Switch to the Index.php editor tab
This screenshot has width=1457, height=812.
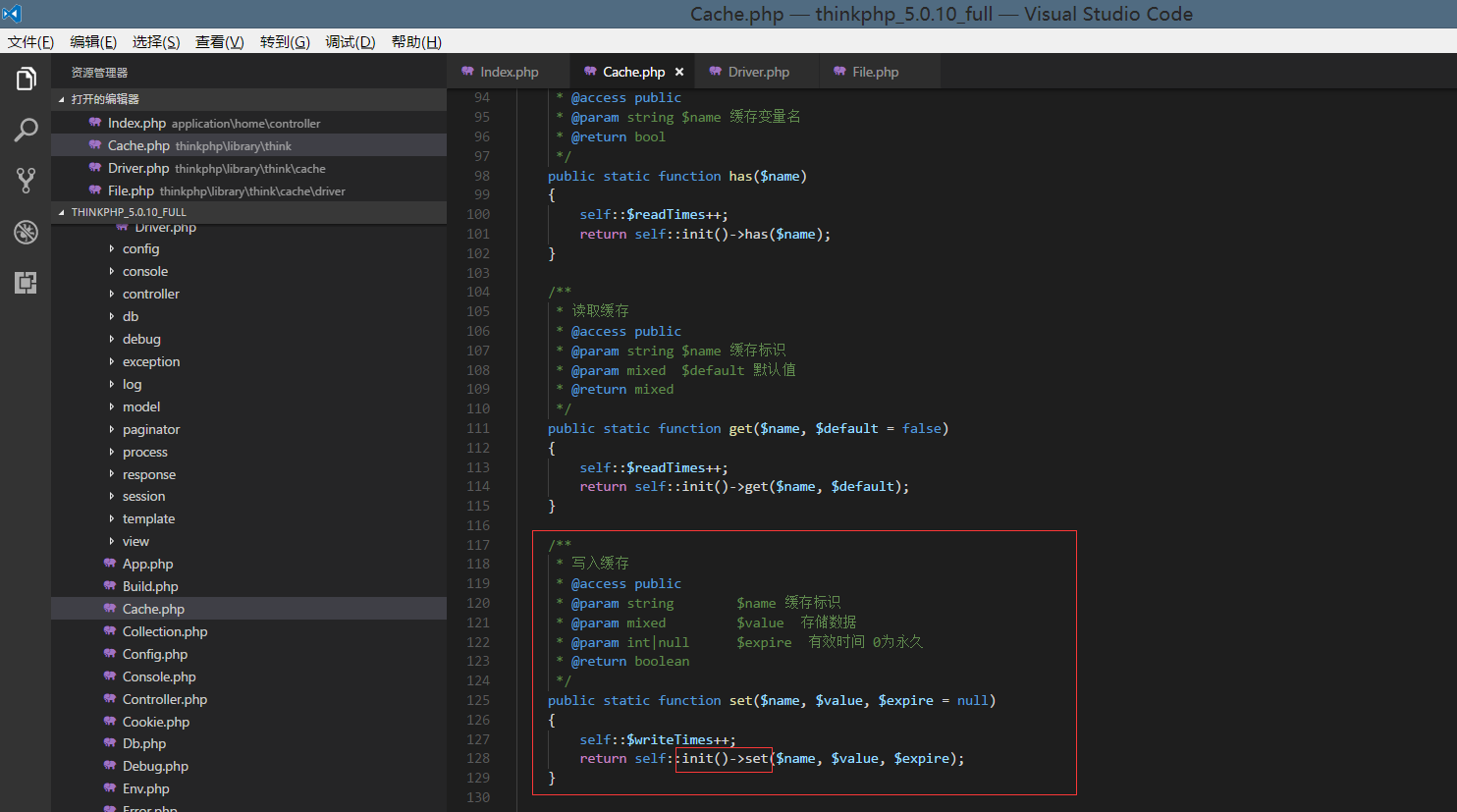(x=509, y=72)
